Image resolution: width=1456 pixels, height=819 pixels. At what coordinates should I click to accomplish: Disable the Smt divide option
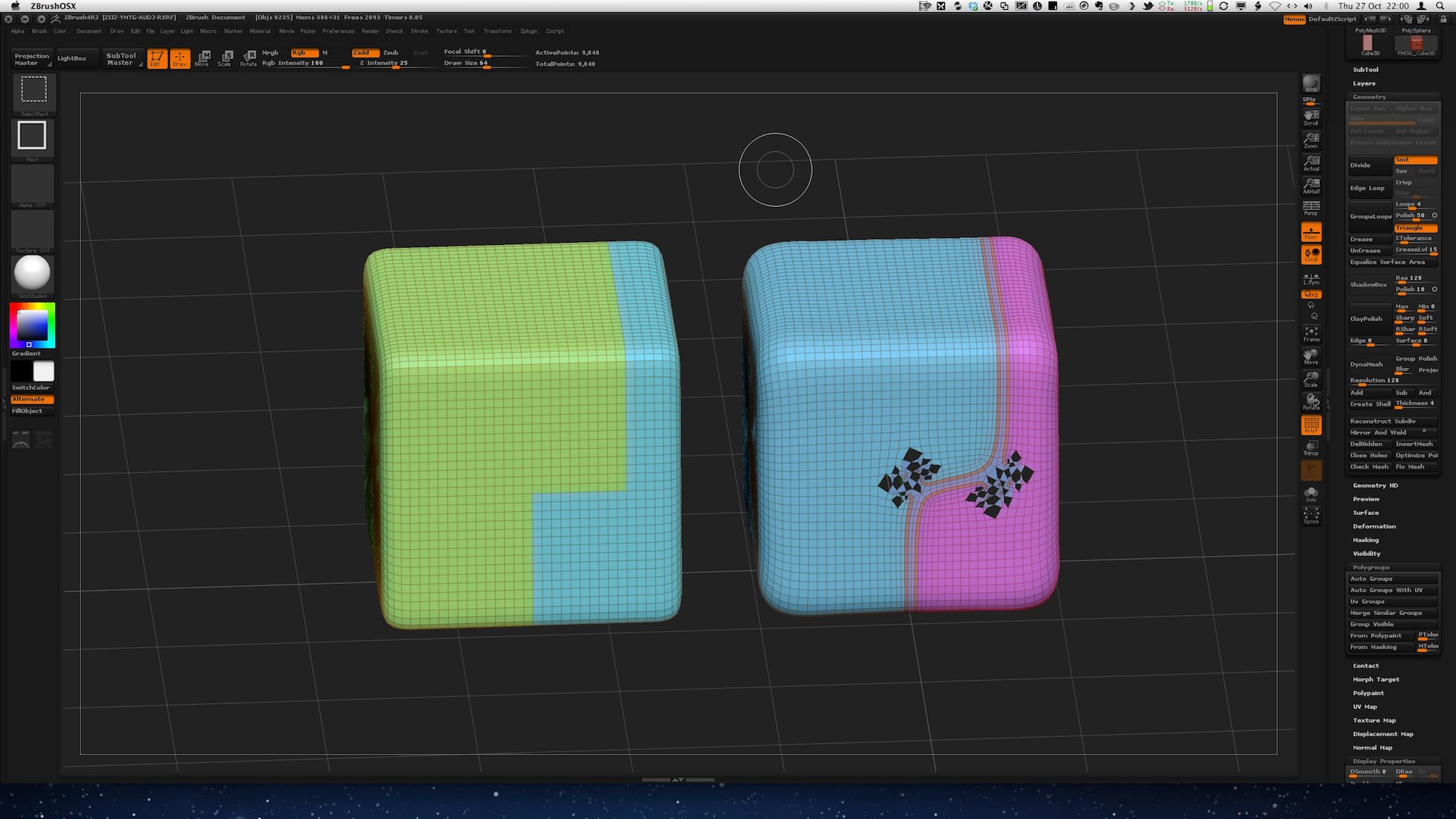pyautogui.click(x=1415, y=160)
